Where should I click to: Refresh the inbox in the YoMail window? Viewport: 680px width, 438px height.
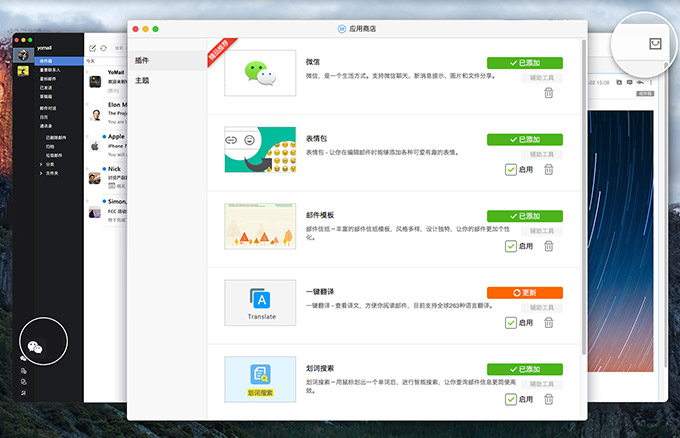pos(104,48)
